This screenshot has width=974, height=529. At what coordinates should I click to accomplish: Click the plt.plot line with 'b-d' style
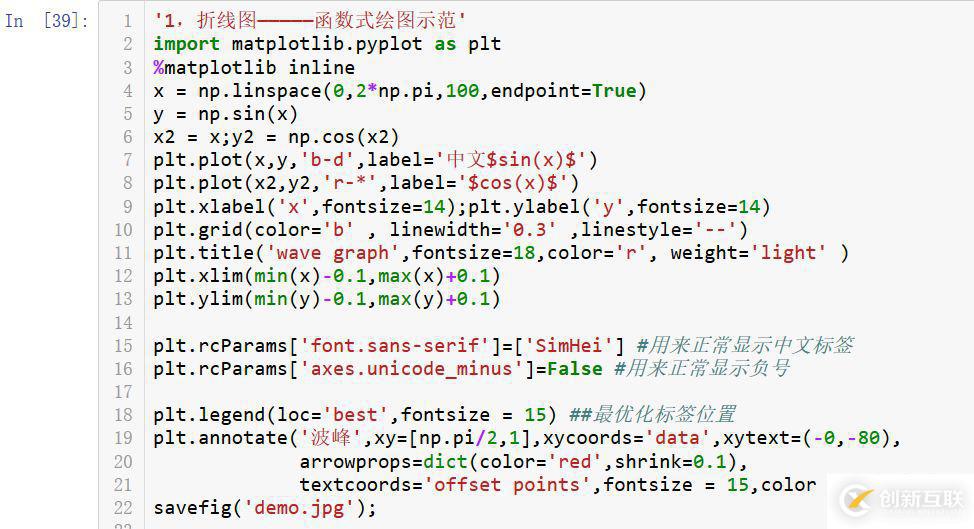point(375,160)
